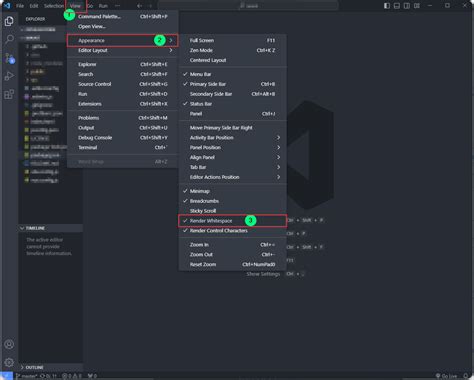
Task: Toggle Render Whitespace option
Action: [232, 221]
